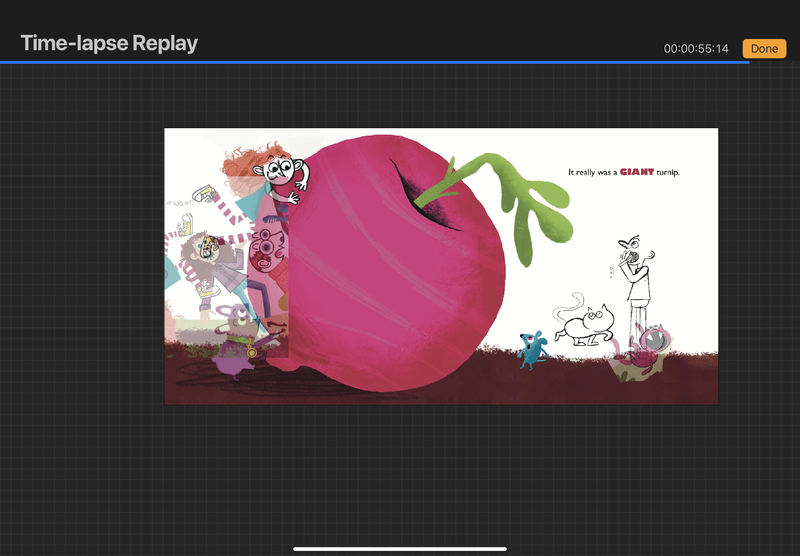Click the pink creature at the man's feet
This screenshot has height=556, width=800.
645,343
